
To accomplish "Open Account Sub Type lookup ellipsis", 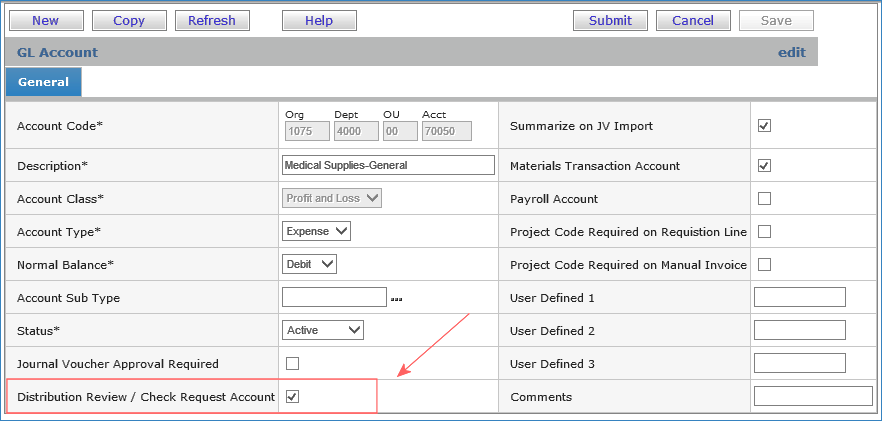I will coord(396,299).
